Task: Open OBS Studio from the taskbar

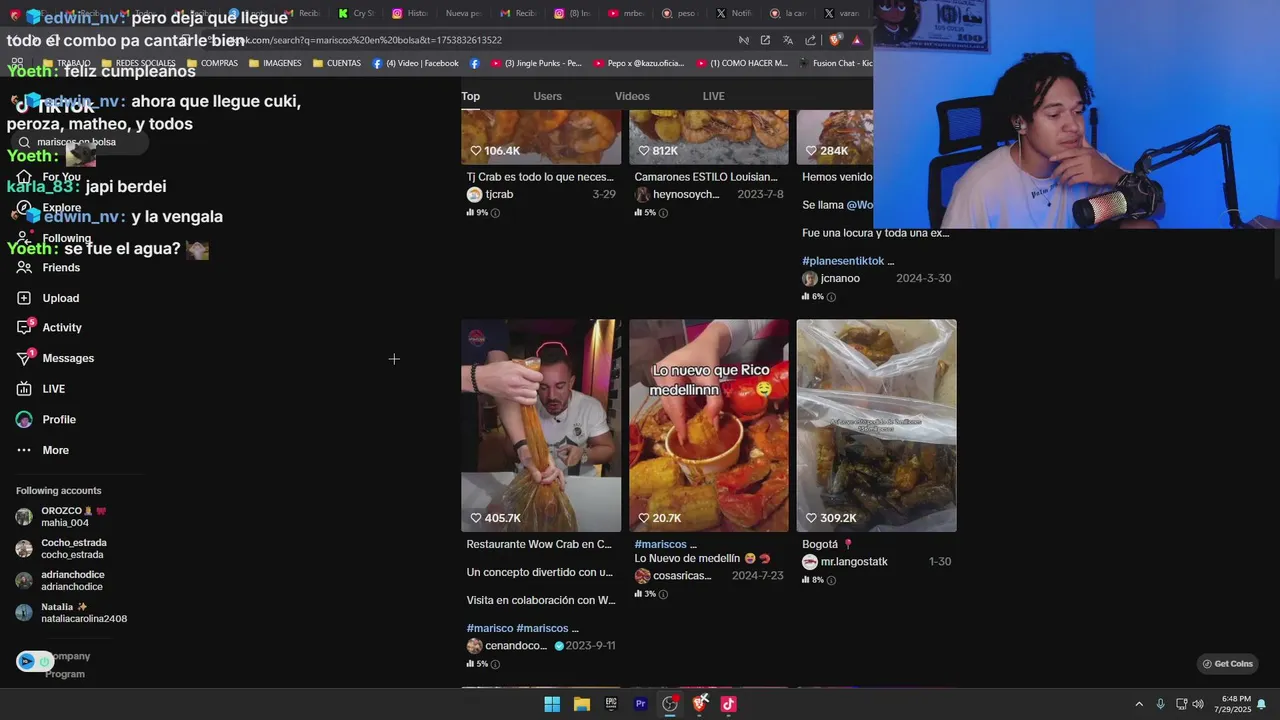Action: tap(670, 704)
